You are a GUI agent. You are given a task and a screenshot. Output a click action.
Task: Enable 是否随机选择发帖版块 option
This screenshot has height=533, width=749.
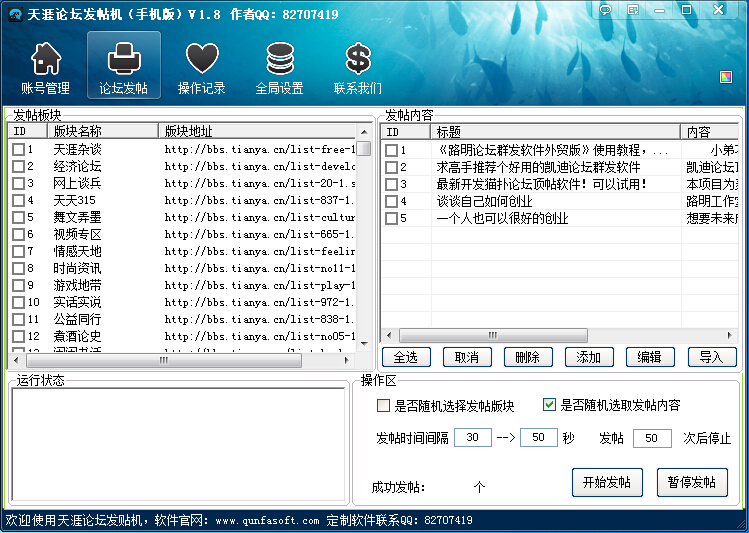(384, 406)
